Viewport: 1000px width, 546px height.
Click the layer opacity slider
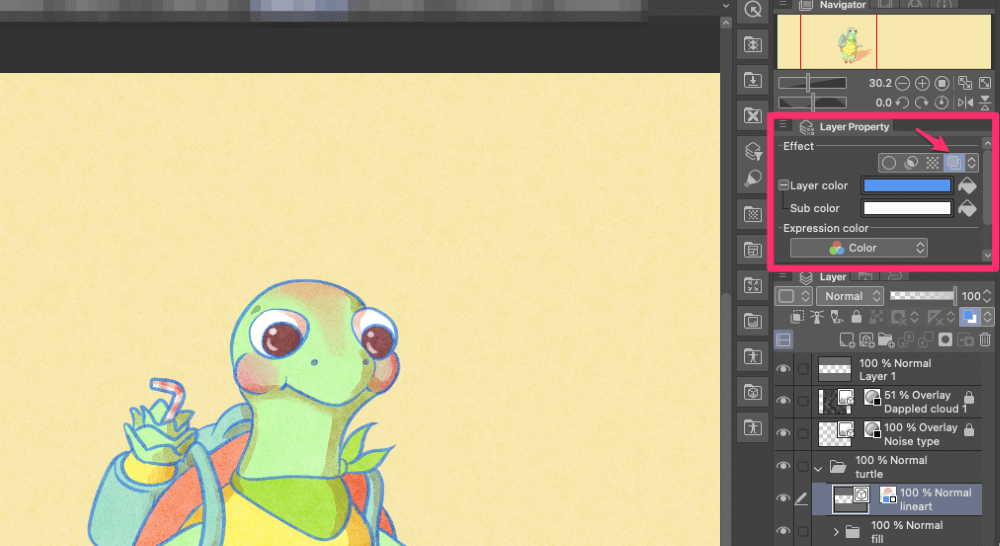click(923, 295)
